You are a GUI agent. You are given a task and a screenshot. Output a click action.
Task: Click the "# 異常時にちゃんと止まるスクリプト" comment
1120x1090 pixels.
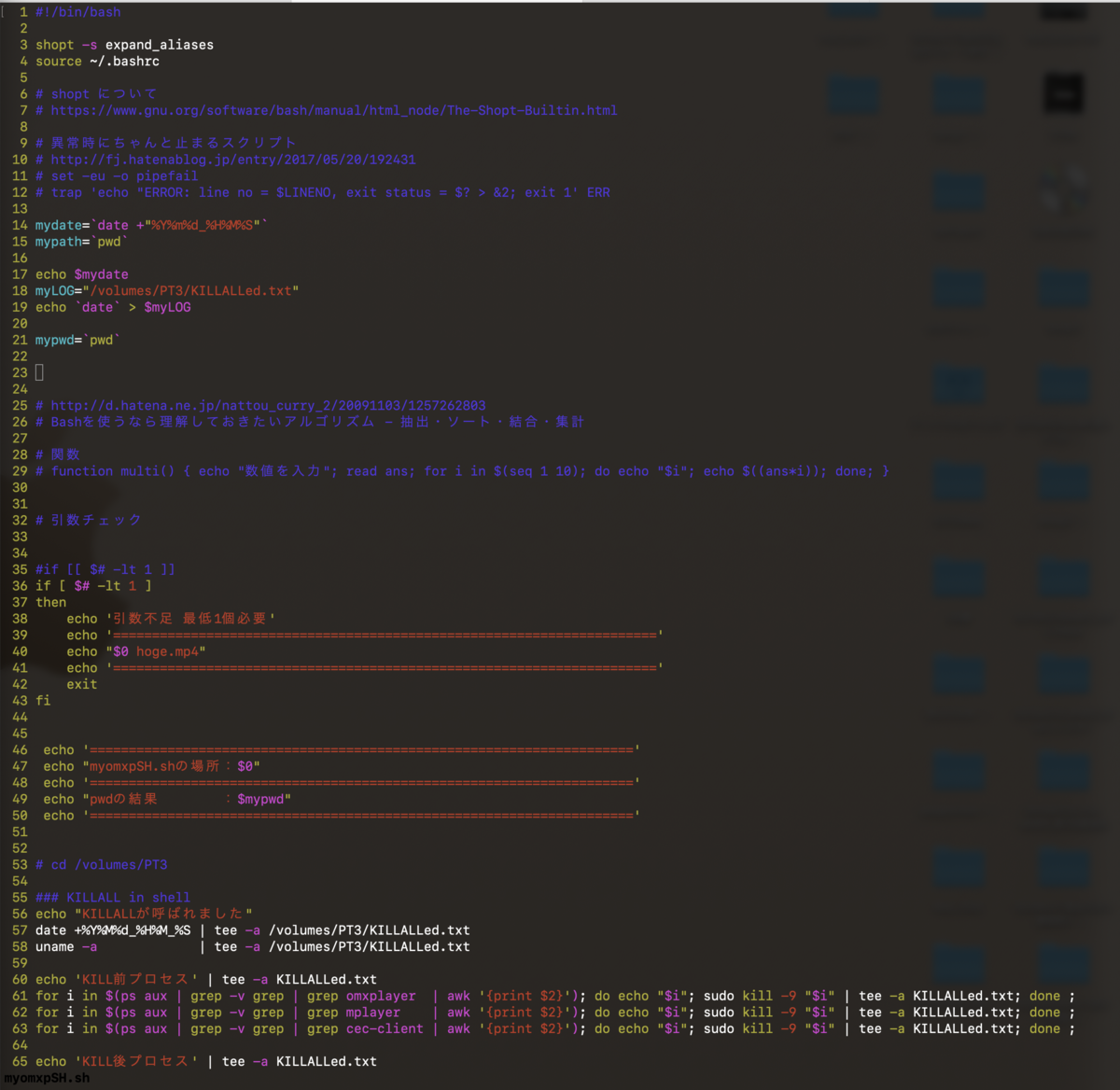[x=166, y=143]
